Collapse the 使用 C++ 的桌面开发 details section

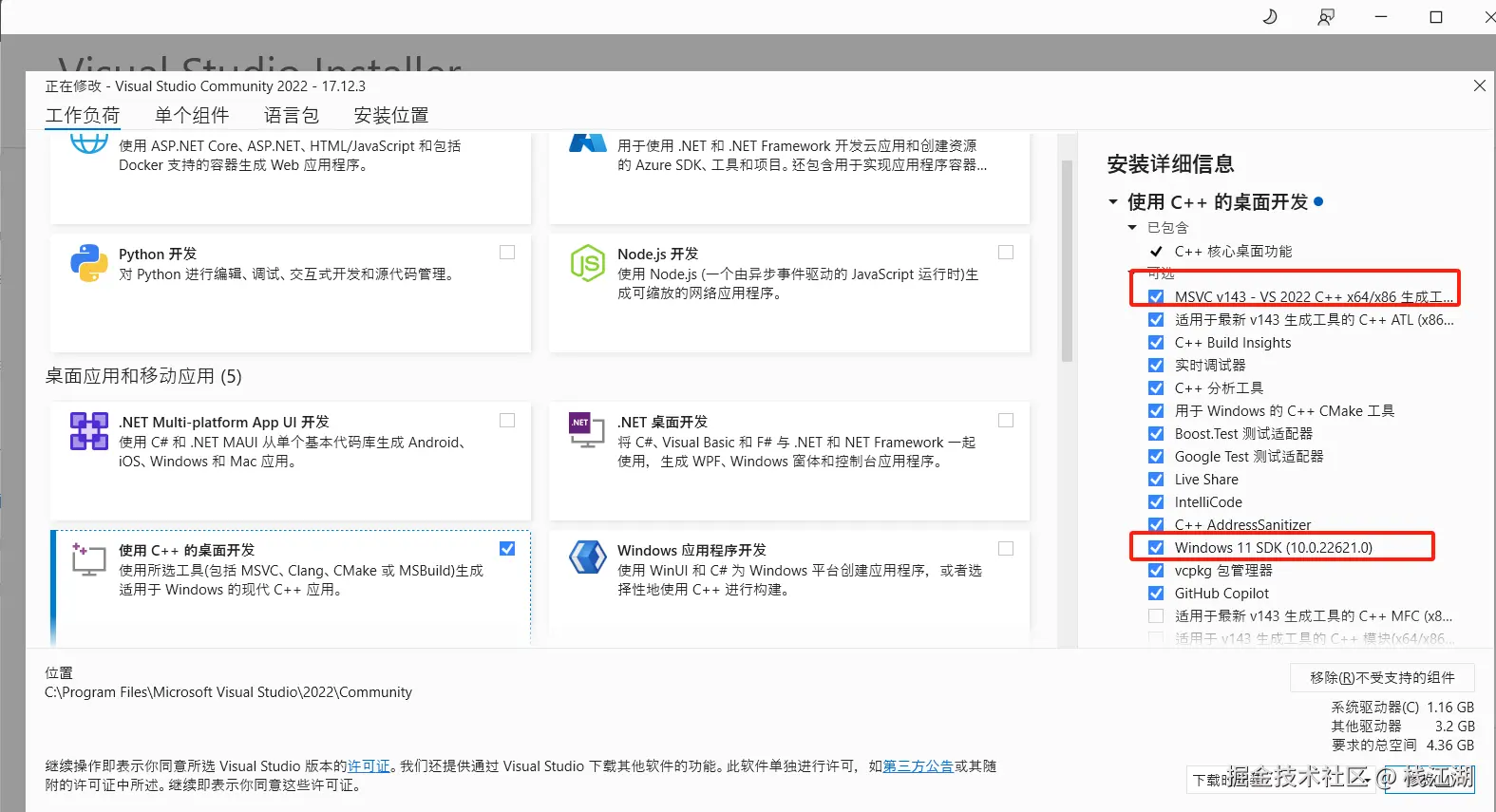[x=1113, y=202]
